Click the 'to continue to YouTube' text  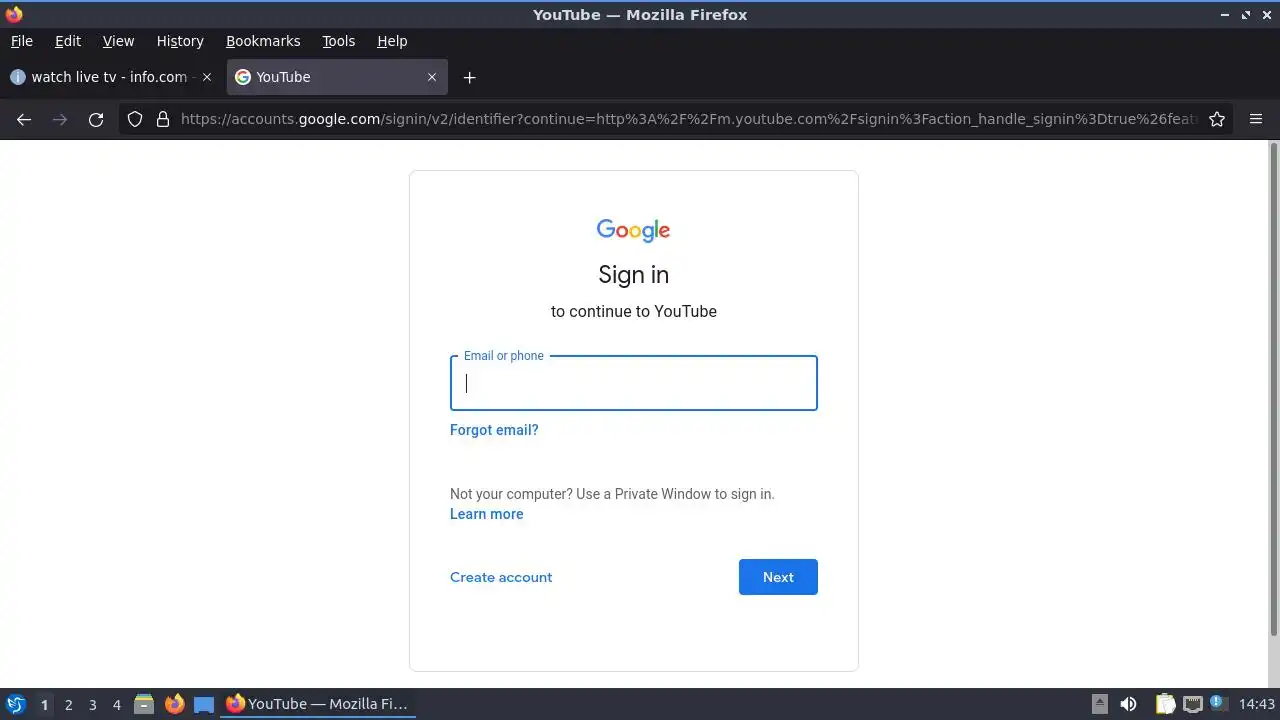click(634, 311)
